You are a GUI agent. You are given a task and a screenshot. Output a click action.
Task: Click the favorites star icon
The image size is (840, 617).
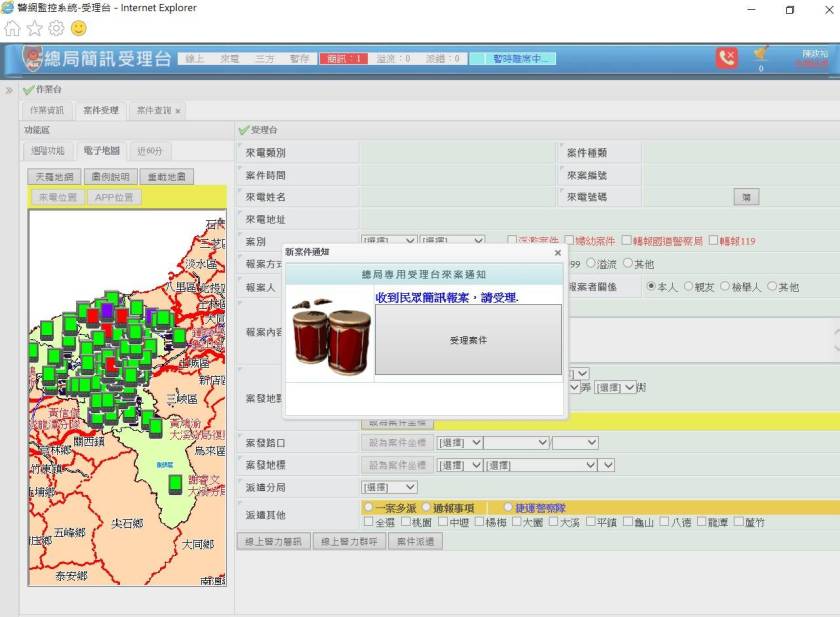coord(34,28)
